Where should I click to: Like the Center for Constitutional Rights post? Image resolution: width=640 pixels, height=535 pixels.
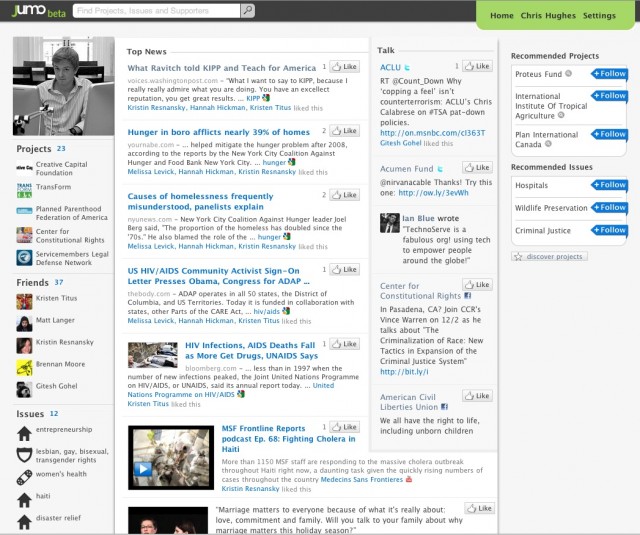point(477,284)
